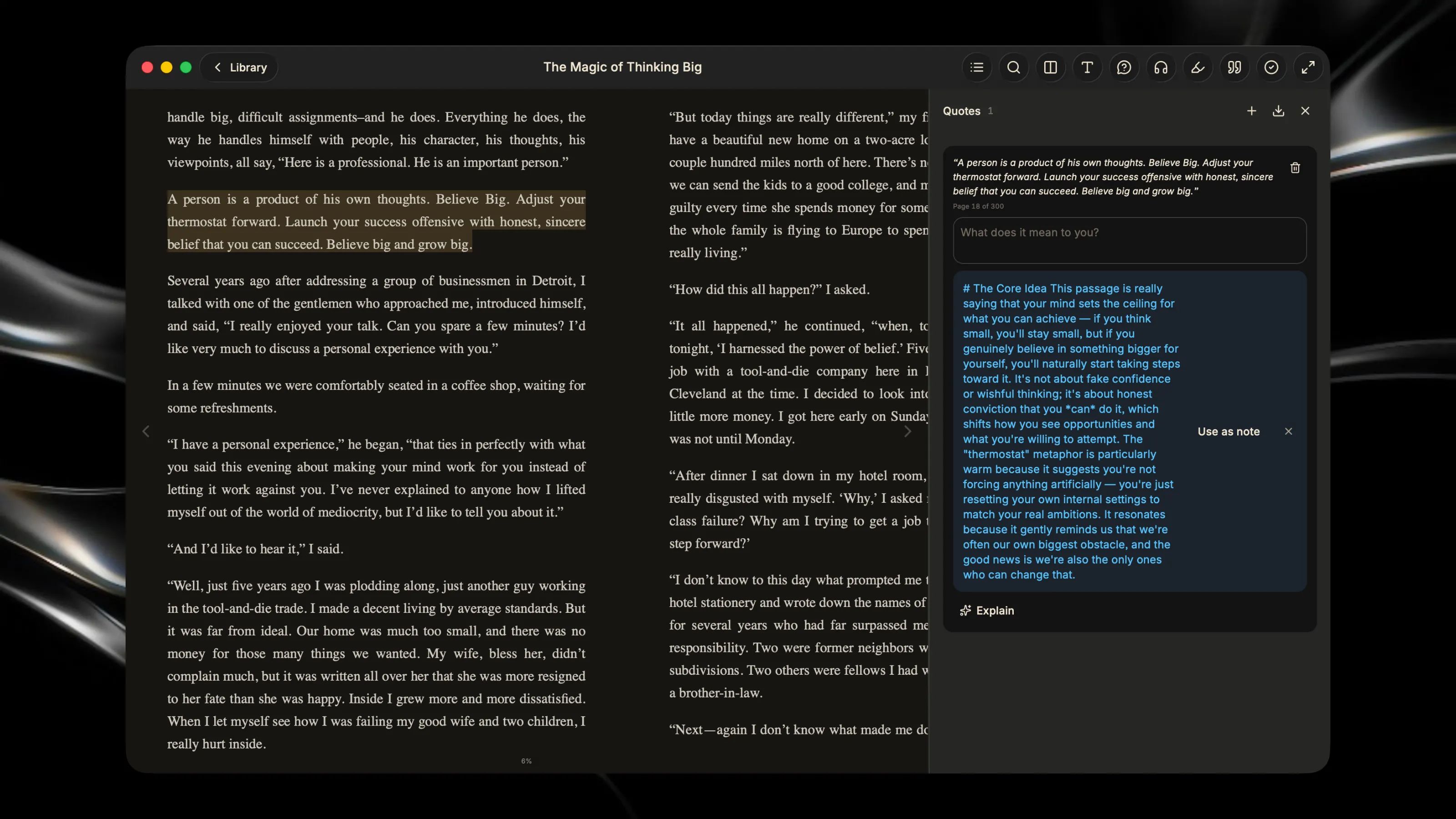
Task: Open the highlighter tool
Action: [1198, 67]
